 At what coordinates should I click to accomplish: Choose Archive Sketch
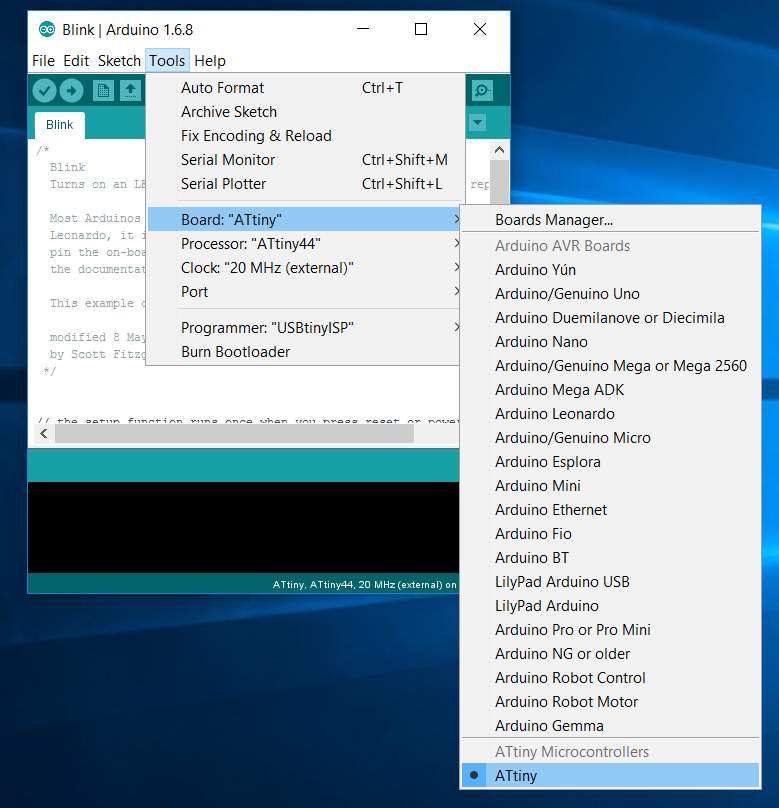pyautogui.click(x=304, y=112)
